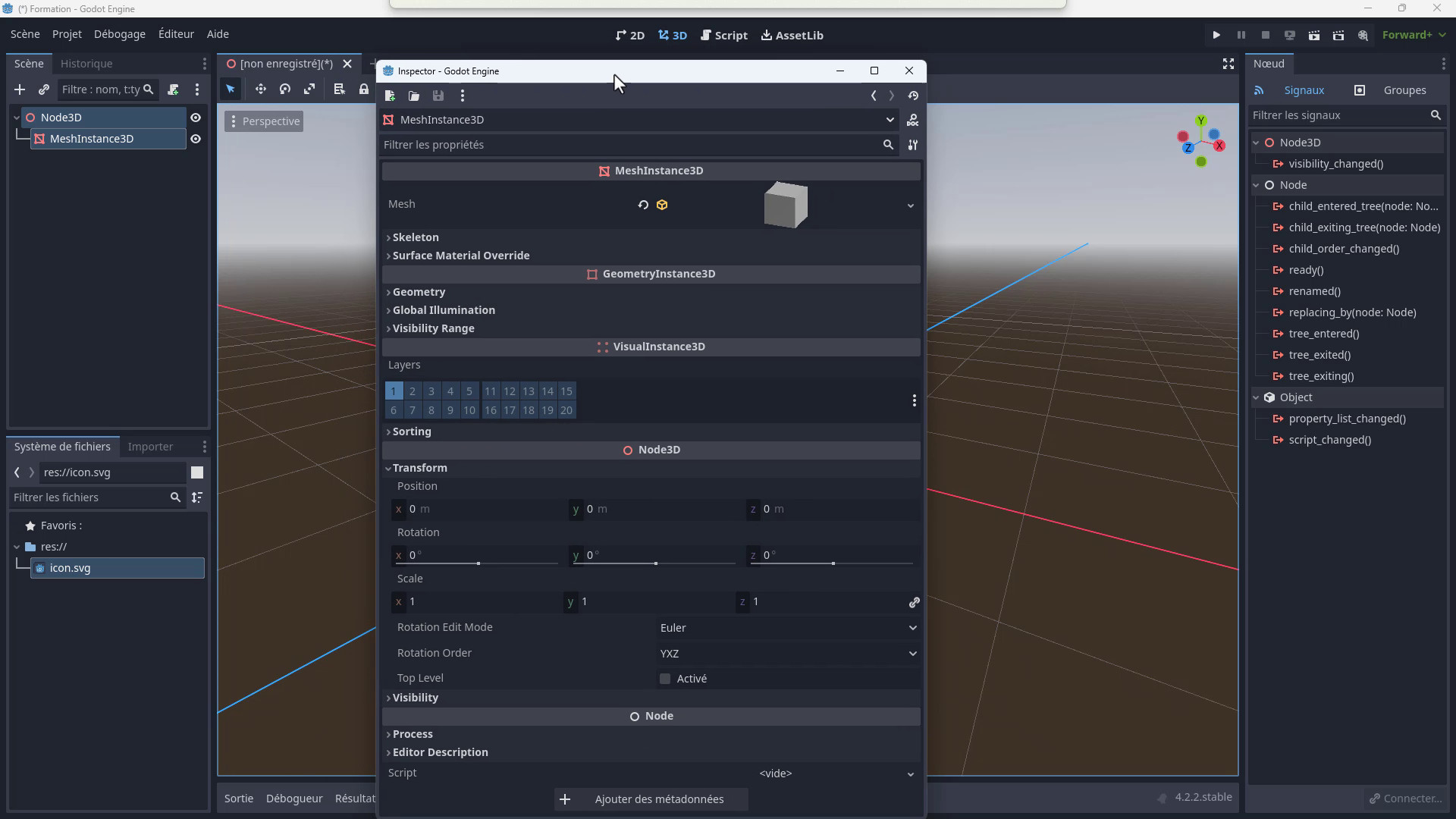Image resolution: width=1456 pixels, height=819 pixels.
Task: Run the current scene icon
Action: point(1314,35)
